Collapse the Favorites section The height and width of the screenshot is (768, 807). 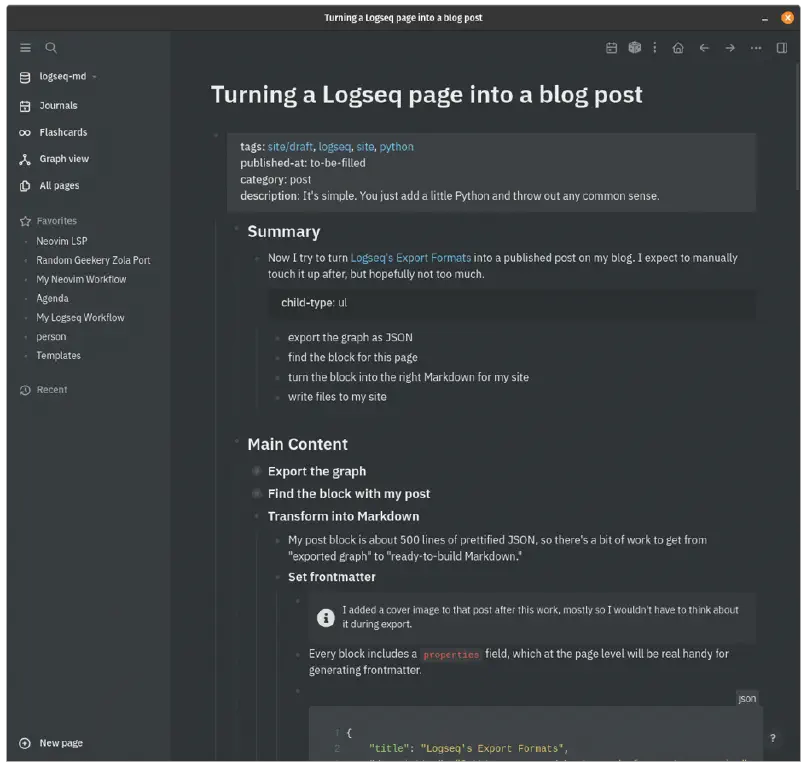[57, 221]
